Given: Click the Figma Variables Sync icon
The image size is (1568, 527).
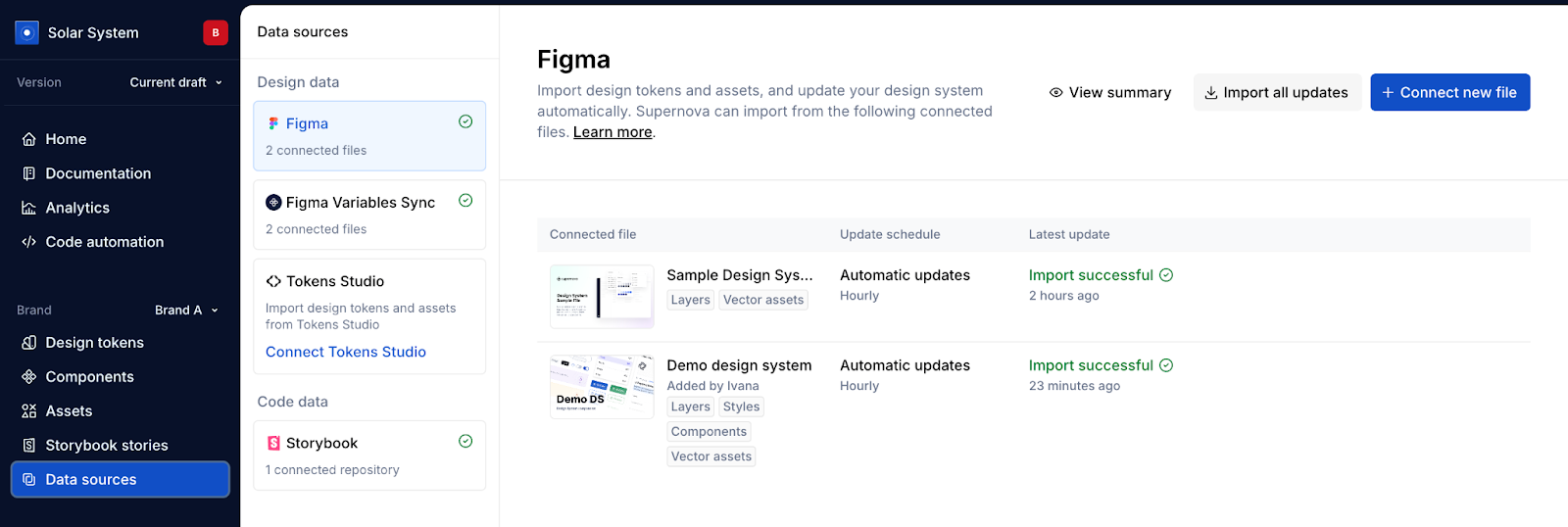Looking at the screenshot, I should coord(273,203).
